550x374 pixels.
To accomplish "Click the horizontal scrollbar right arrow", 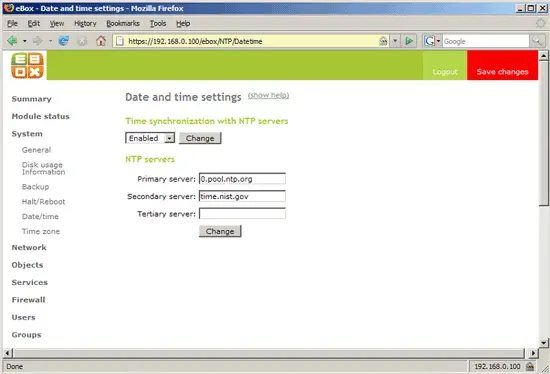I will tap(533, 353).
